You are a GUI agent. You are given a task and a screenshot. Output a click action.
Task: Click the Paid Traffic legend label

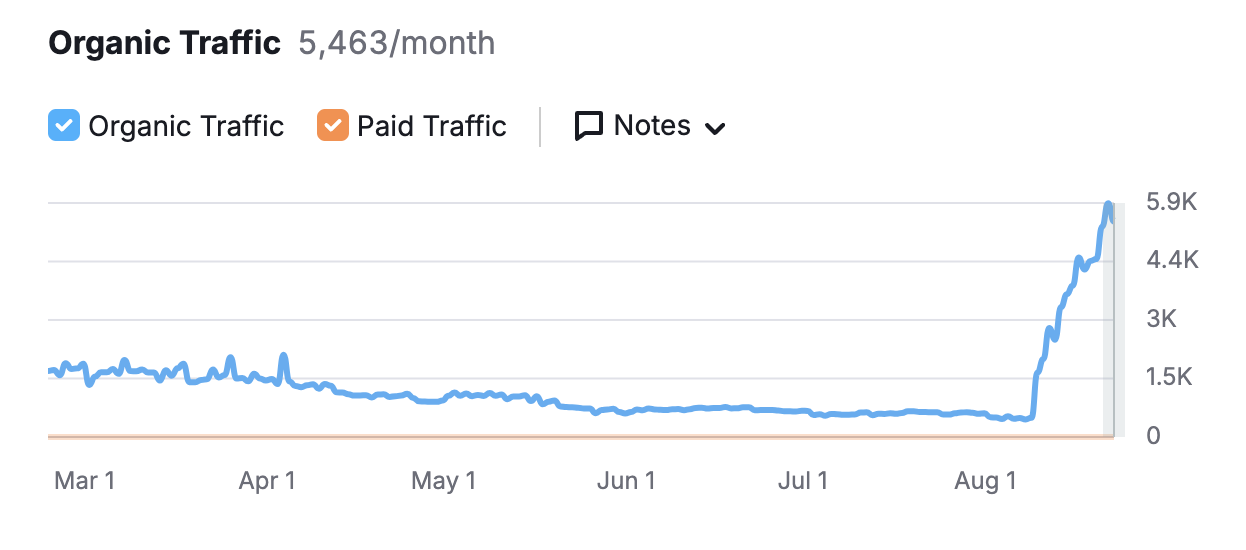tap(432, 126)
